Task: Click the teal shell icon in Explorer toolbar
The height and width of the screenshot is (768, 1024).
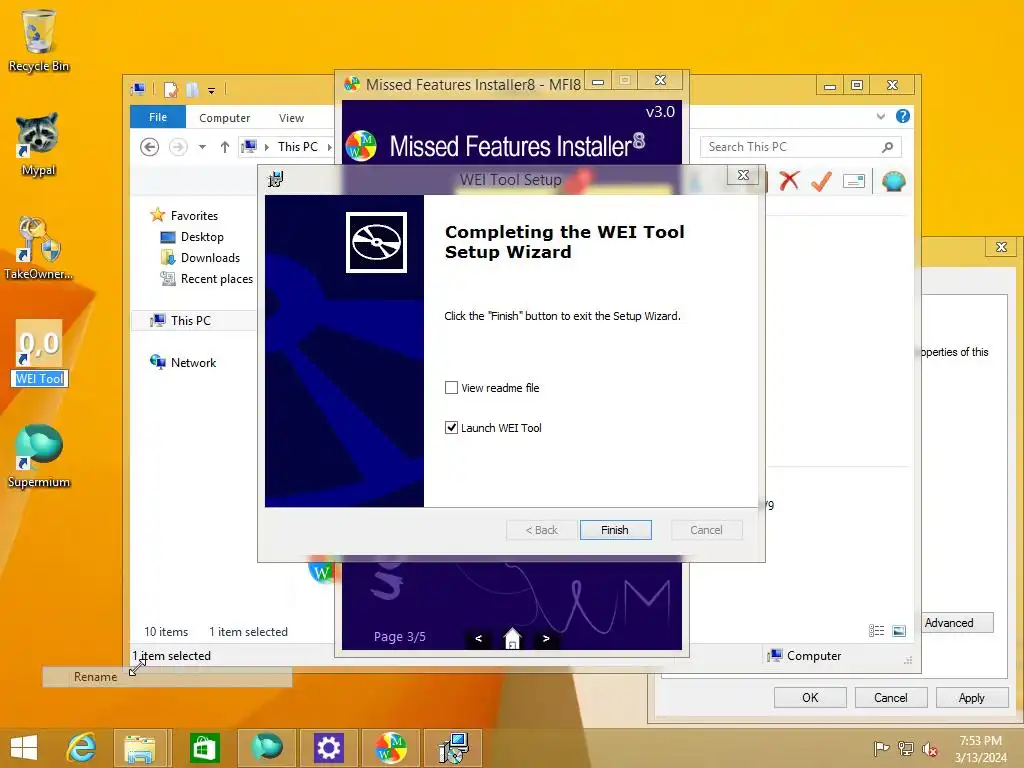Action: pyautogui.click(x=893, y=181)
